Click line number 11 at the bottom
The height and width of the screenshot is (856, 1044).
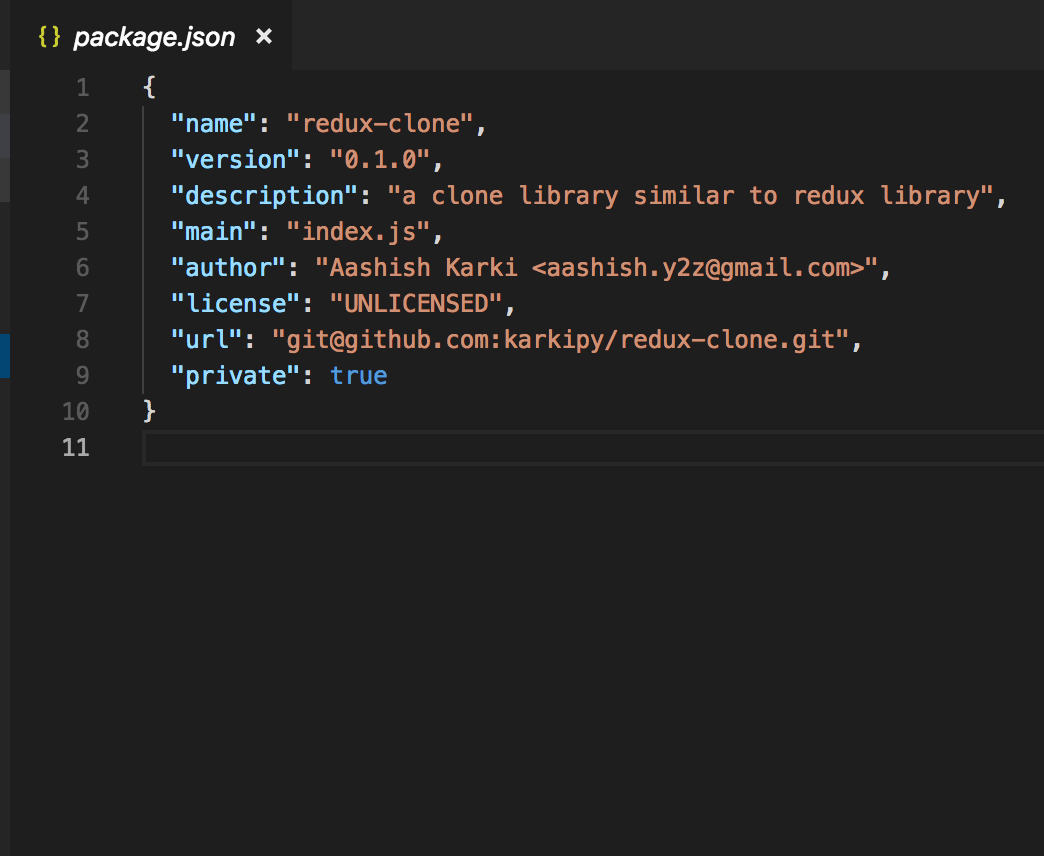[75, 447]
